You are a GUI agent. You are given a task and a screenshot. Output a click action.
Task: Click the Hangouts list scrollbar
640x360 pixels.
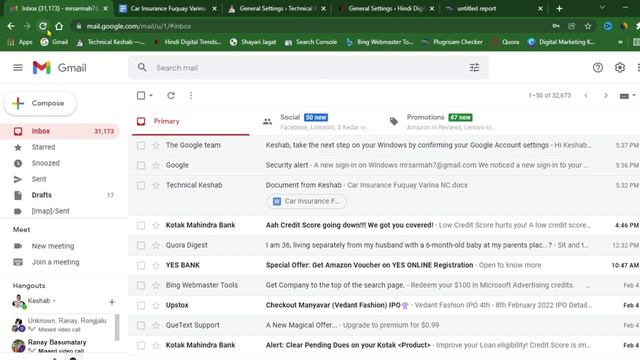click(x=117, y=327)
